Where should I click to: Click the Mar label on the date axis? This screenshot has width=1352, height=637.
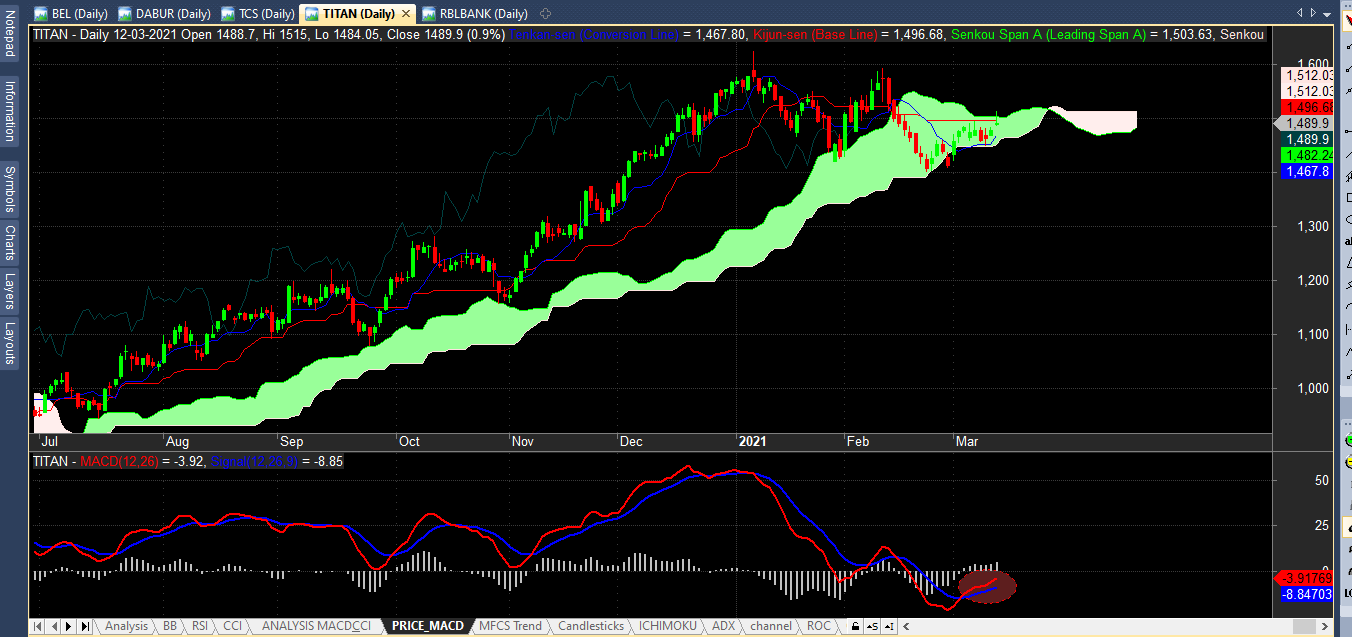click(x=967, y=440)
